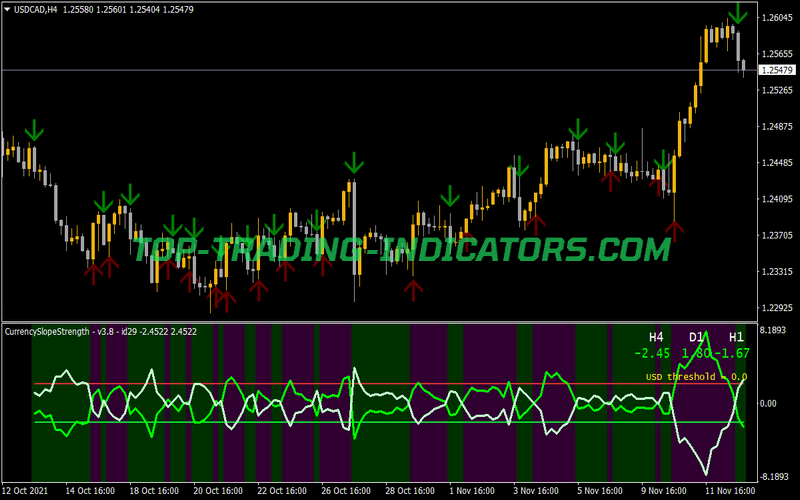
Task: Click the 3 Nov 16:00 time axis label
Action: pyautogui.click(x=536, y=491)
